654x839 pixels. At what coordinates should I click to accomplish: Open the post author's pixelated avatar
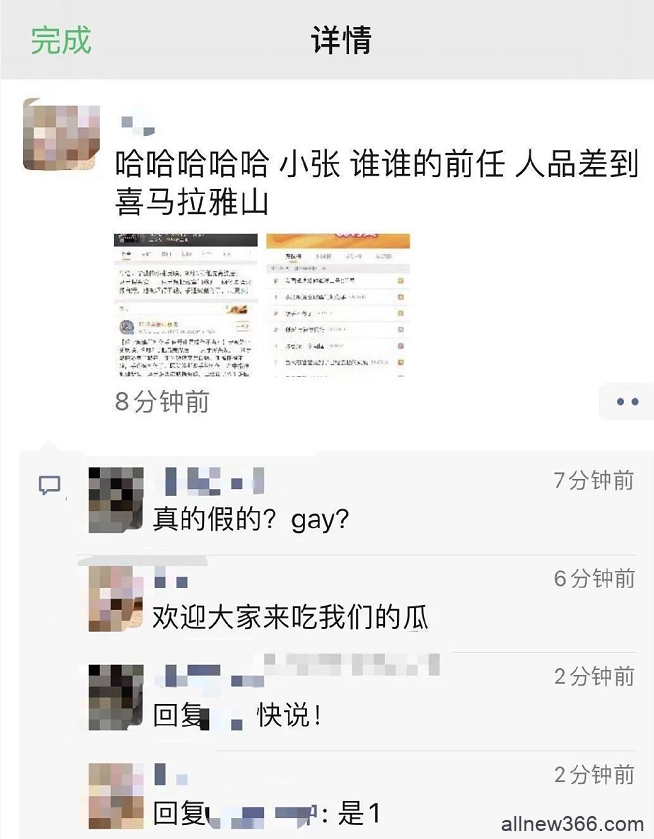click(62, 134)
